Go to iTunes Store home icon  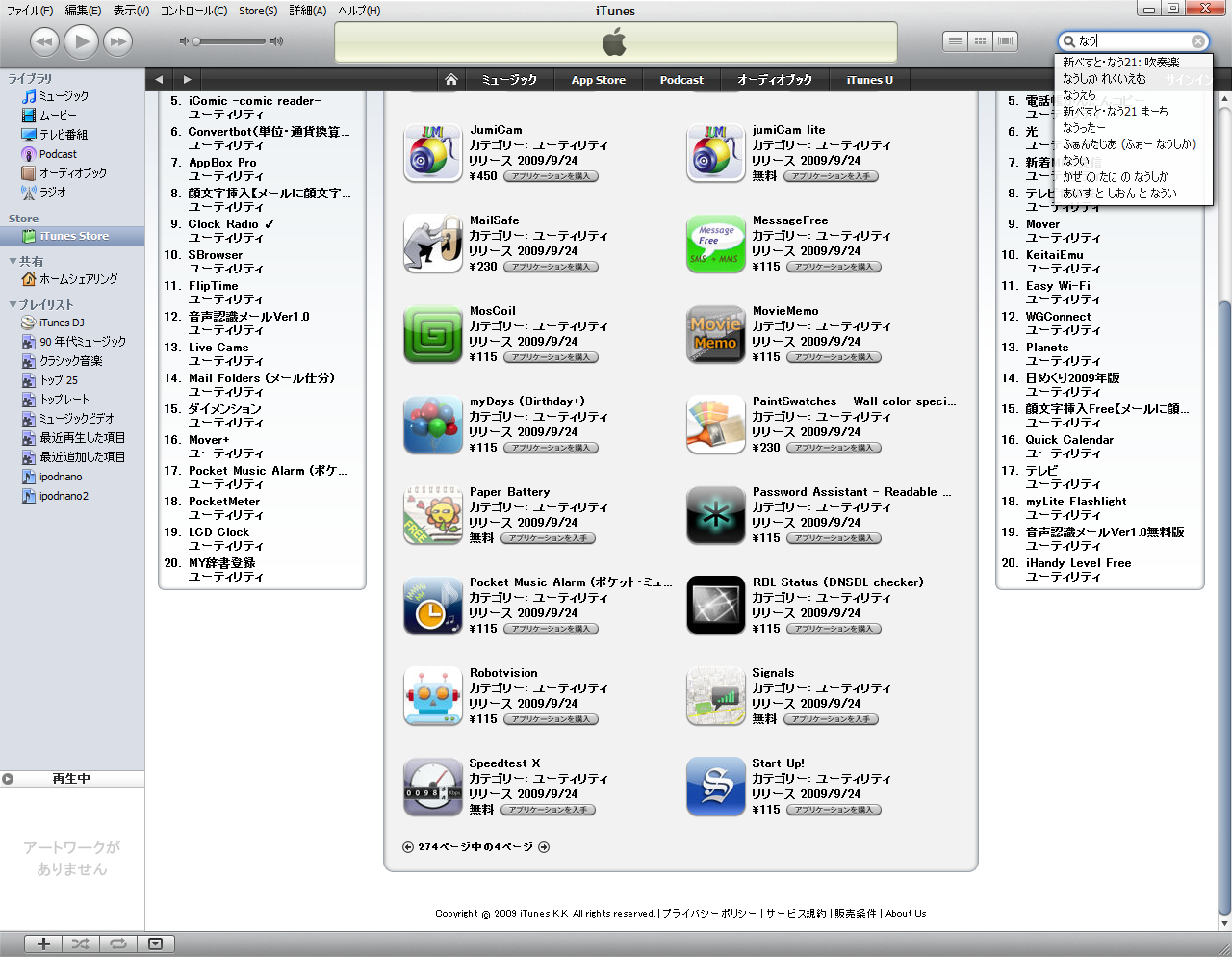450,80
